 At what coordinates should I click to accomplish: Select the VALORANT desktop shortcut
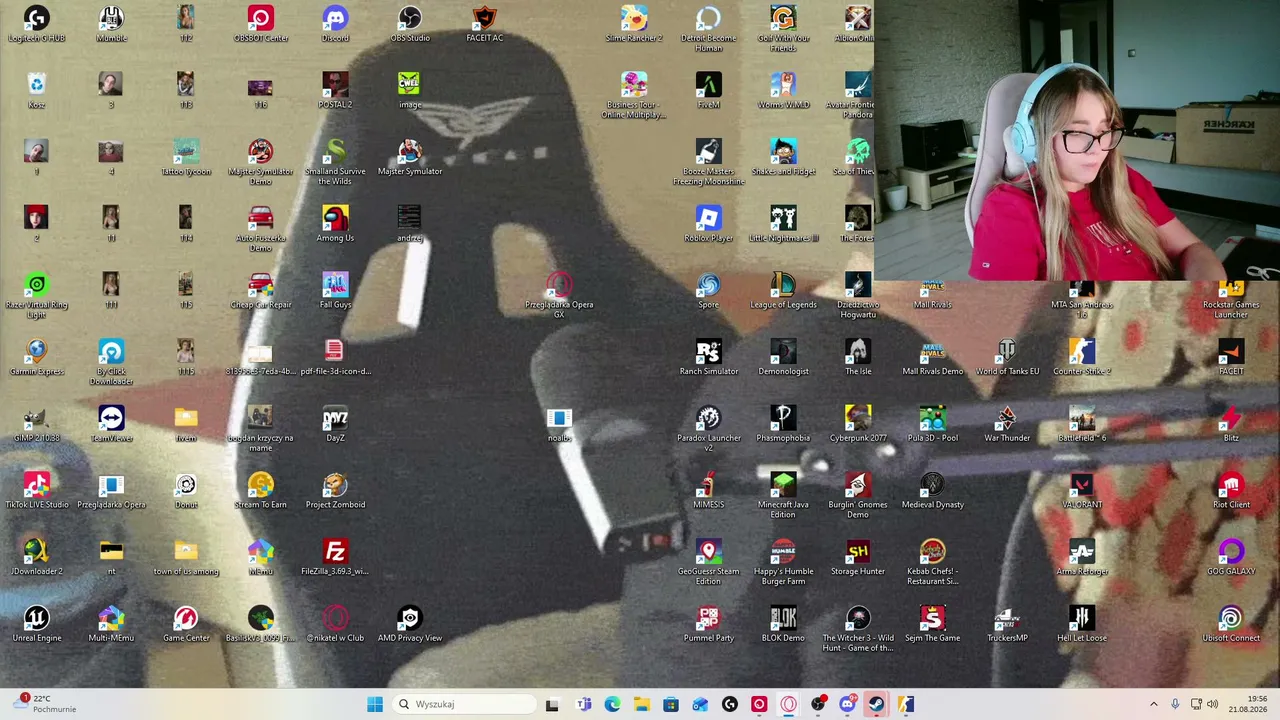coord(1082,491)
